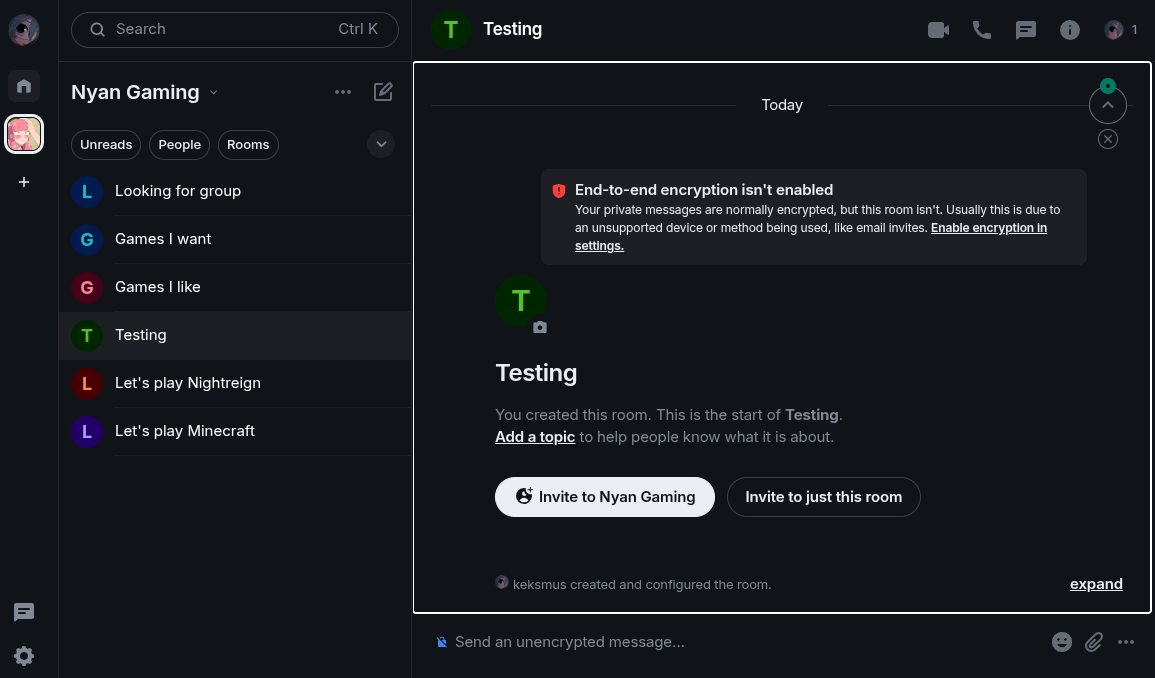This screenshot has height=678, width=1155.
Task: Open room info panel
Action: coord(1070,30)
